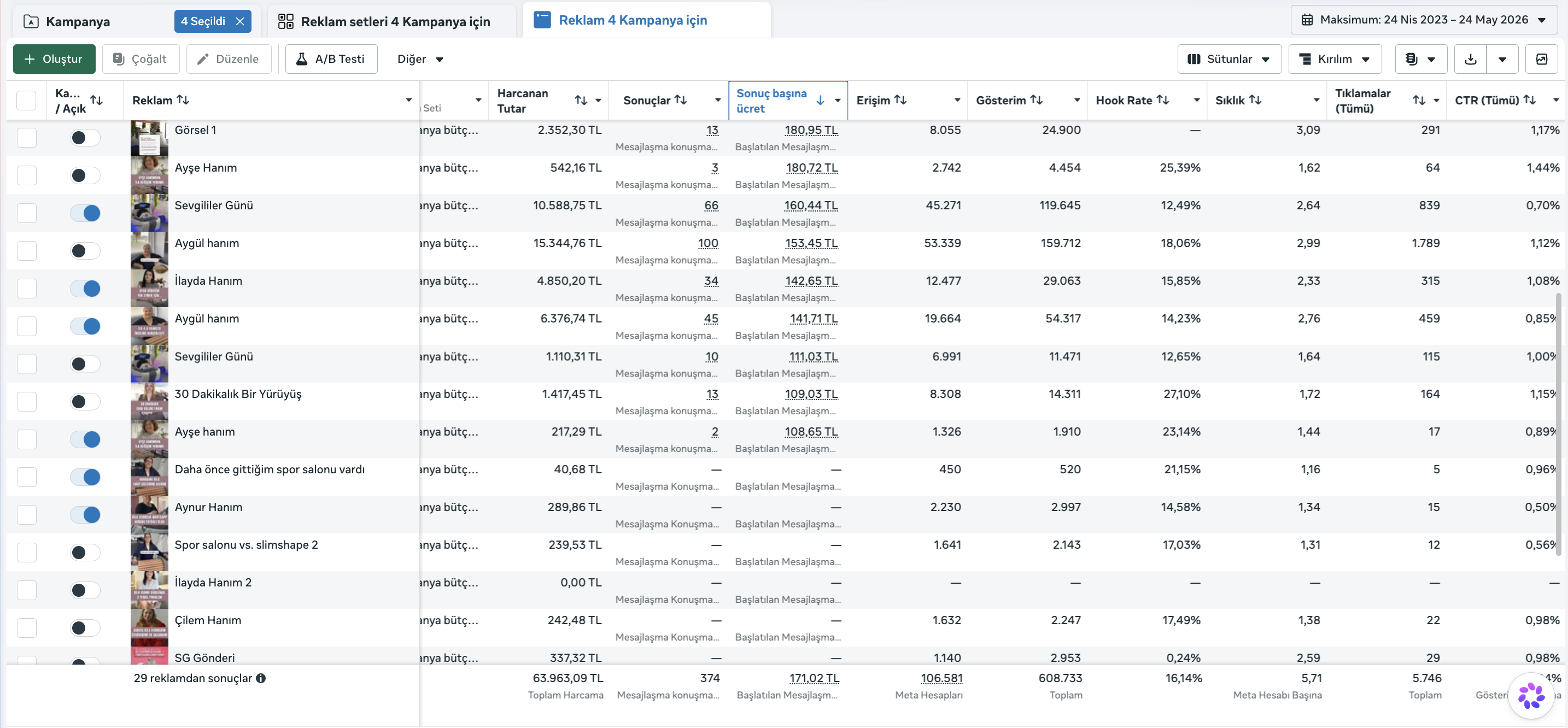The height and width of the screenshot is (728, 1568).
Task: Open the date range selector
Action: [1423, 20]
